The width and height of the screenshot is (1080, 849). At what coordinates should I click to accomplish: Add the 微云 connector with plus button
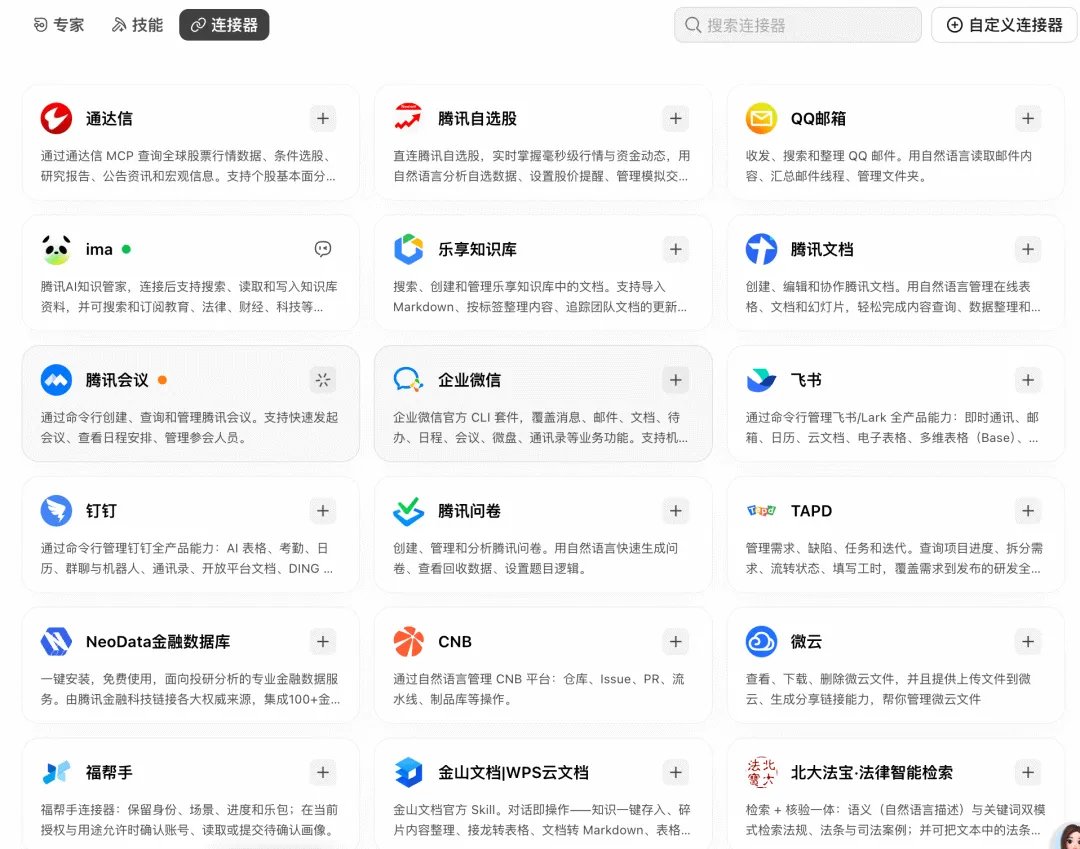click(1028, 642)
